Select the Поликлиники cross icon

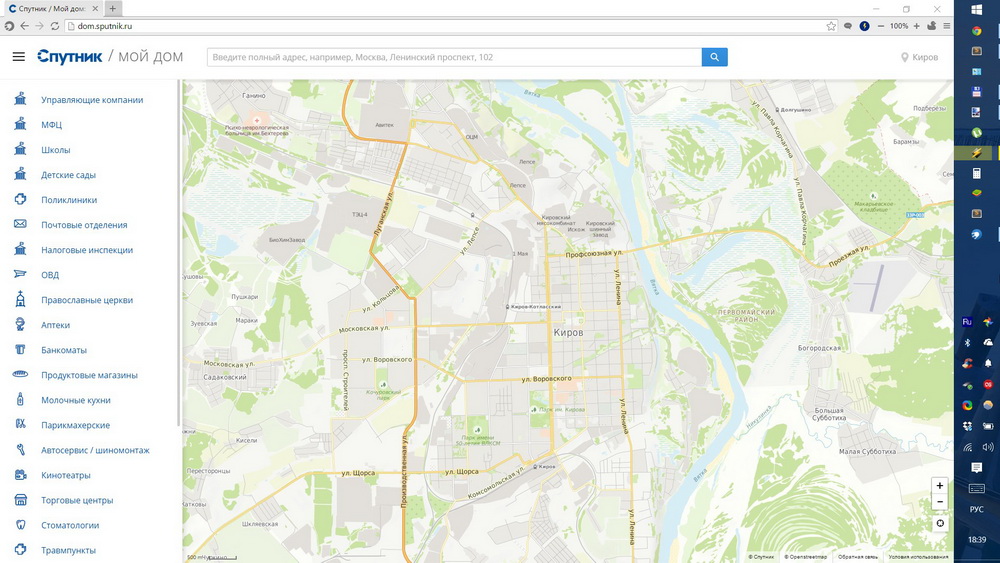click(x=20, y=199)
